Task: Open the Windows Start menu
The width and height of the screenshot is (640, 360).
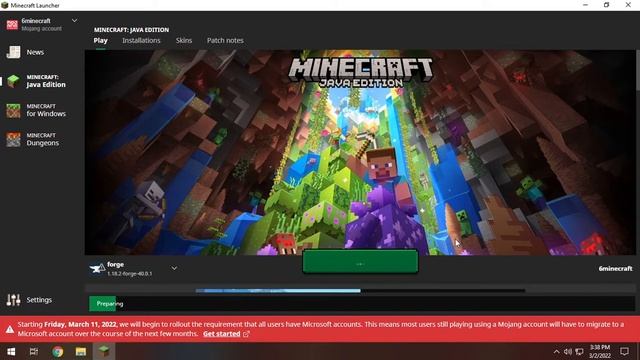Action: [x=11, y=351]
